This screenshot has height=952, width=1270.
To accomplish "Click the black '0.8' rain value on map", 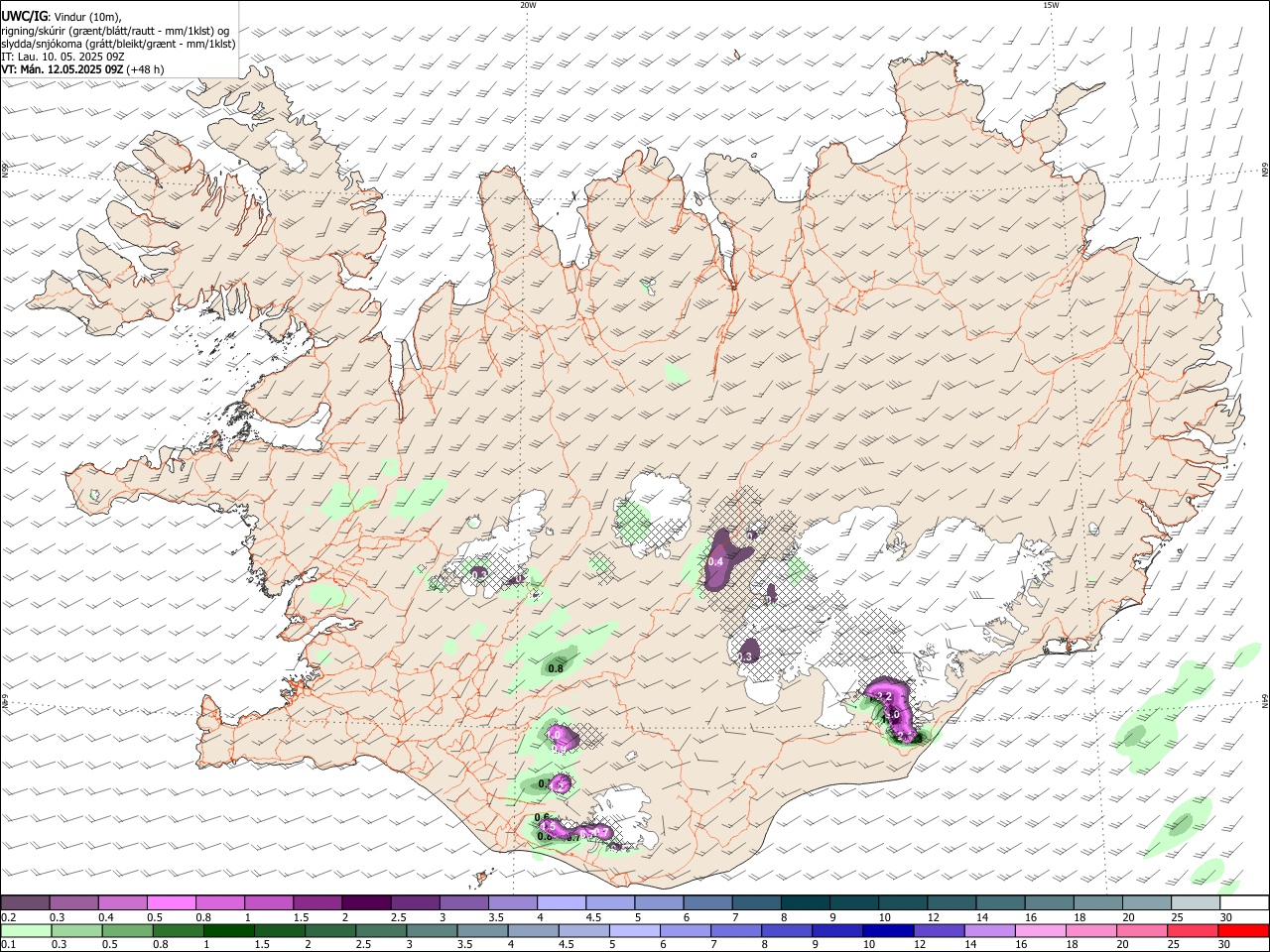I will pos(556,668).
